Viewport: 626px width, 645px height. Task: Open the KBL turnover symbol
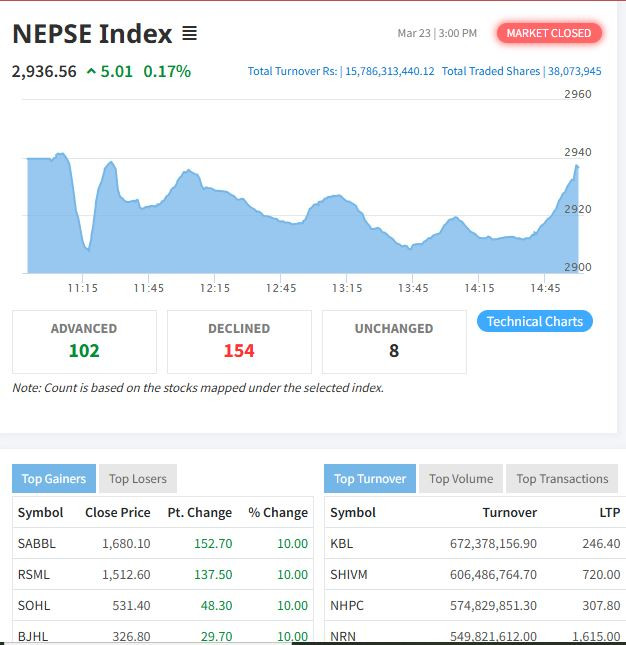point(341,544)
